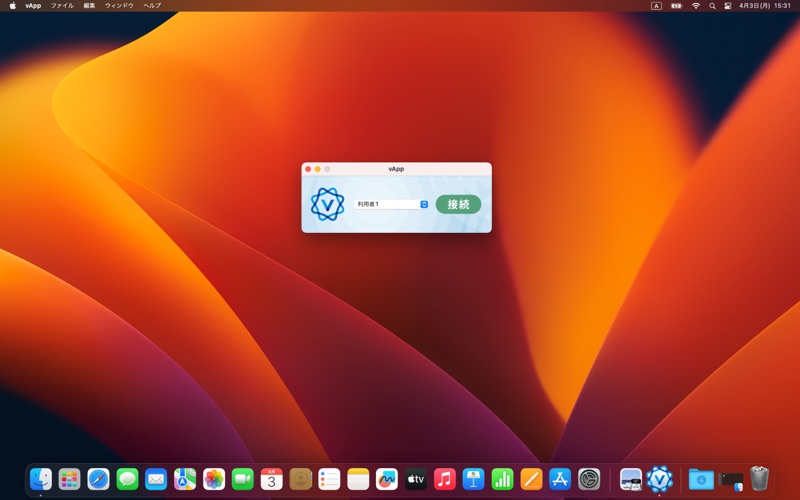Image resolution: width=800 pixels, height=500 pixels.
Task: Open Launchpad from the Dock
Action: [69, 480]
